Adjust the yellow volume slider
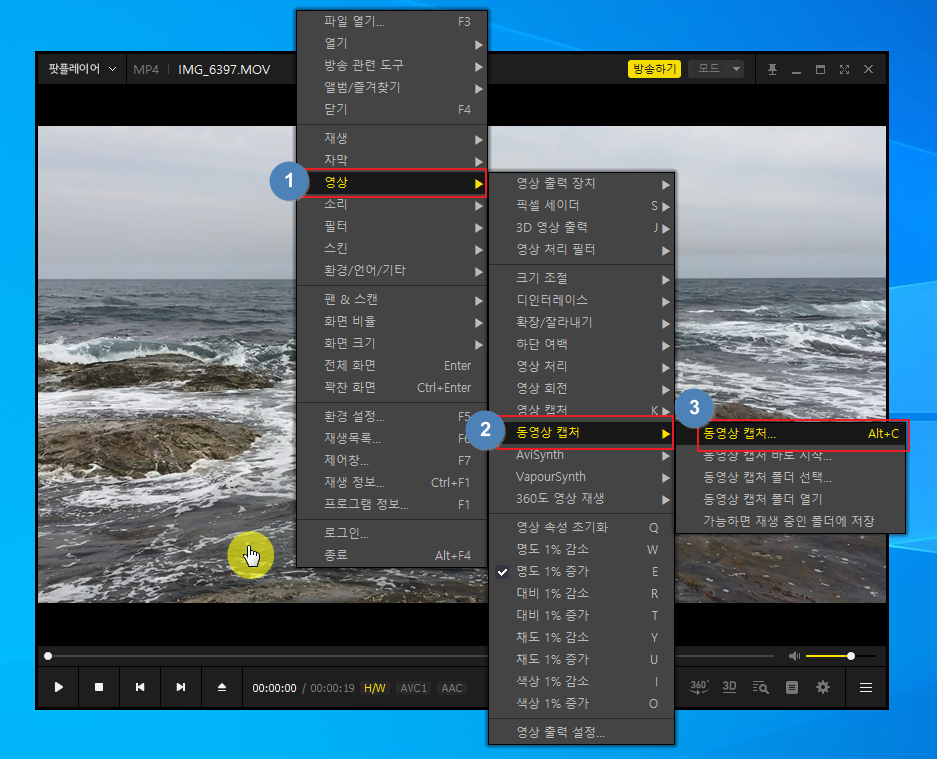The width and height of the screenshot is (937, 759). pyautogui.click(x=841, y=656)
